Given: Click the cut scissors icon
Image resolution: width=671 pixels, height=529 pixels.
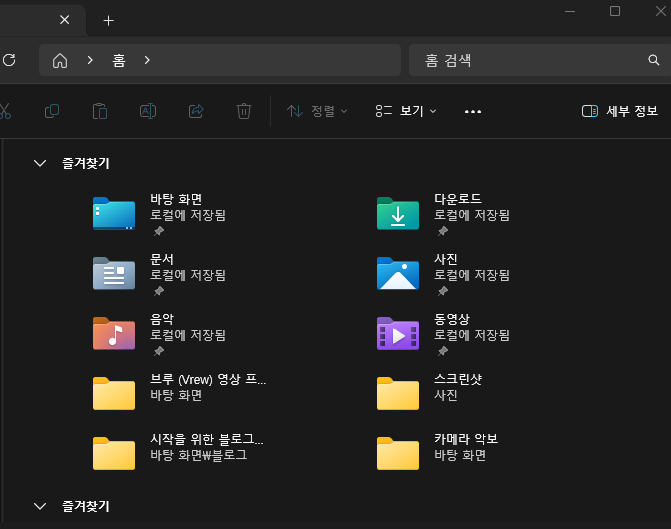Looking at the screenshot, I should 4,111.
